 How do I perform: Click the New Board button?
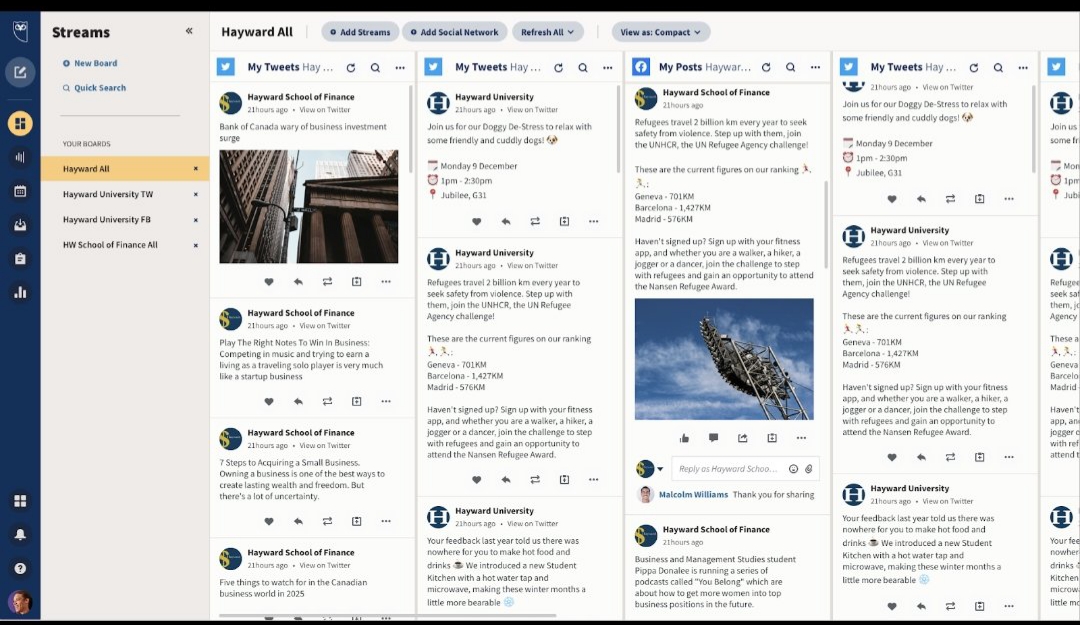[90, 63]
